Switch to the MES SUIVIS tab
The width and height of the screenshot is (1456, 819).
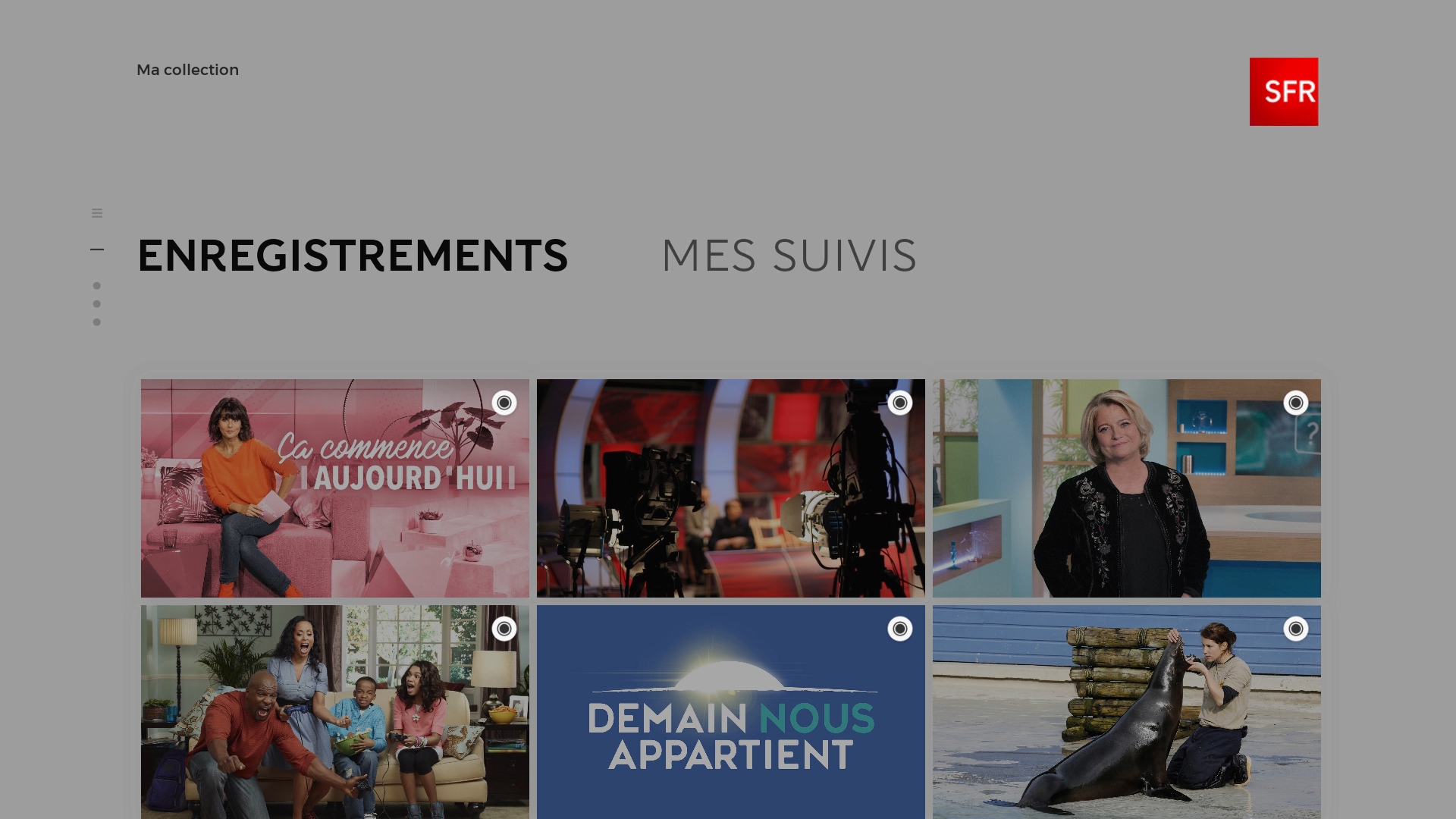789,256
